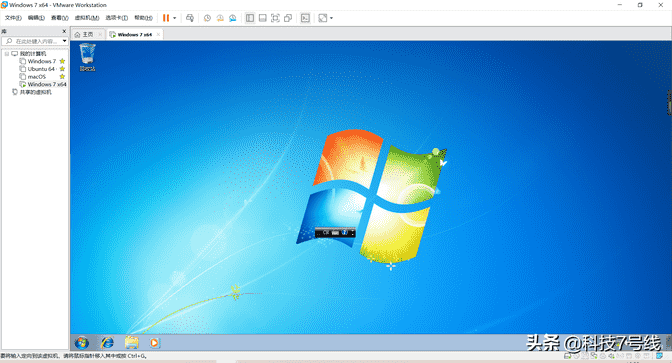Click the Windows Start orb in guest taskbar
672x363 pixels.
pos(82,342)
